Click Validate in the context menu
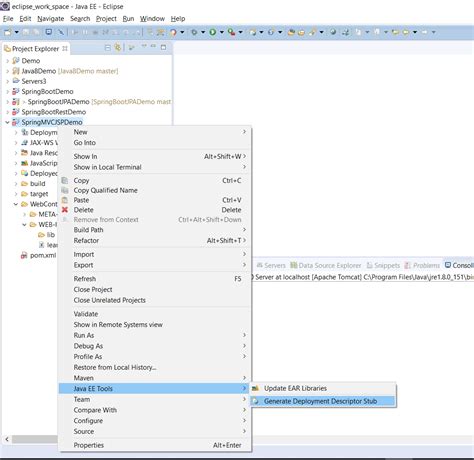Image resolution: width=474 pixels, height=460 pixels. 155,314
